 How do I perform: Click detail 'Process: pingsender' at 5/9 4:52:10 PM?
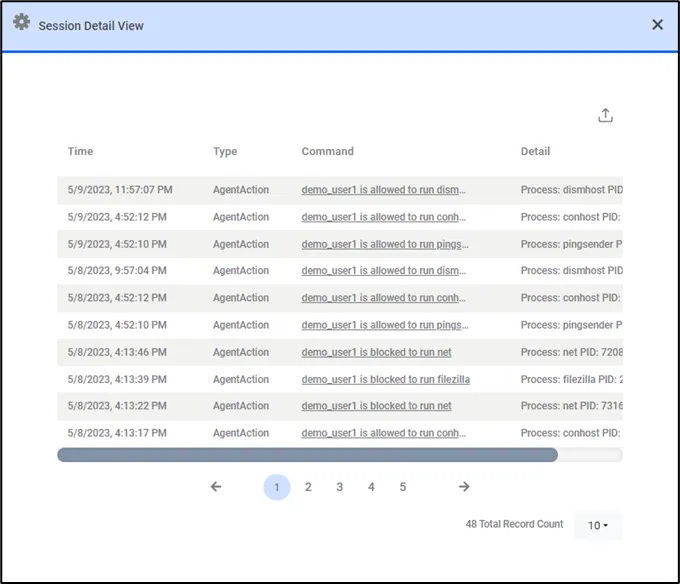click(x=572, y=244)
